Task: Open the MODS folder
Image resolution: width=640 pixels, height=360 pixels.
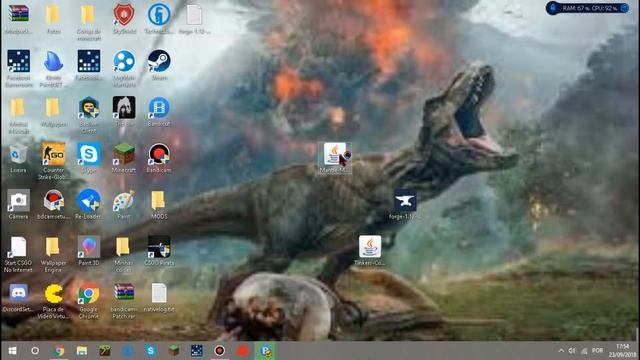Action: point(159,201)
